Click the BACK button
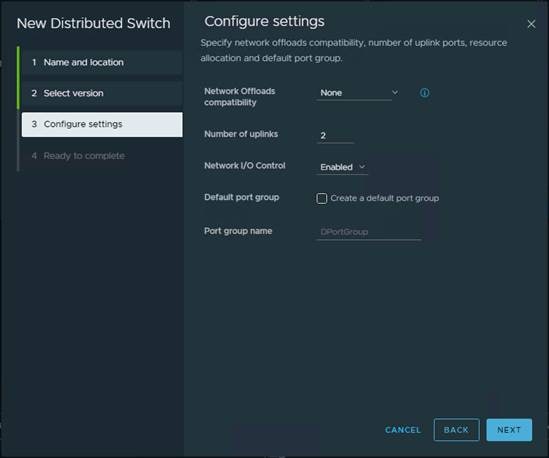Viewport: 549px width, 458px height. (456, 430)
